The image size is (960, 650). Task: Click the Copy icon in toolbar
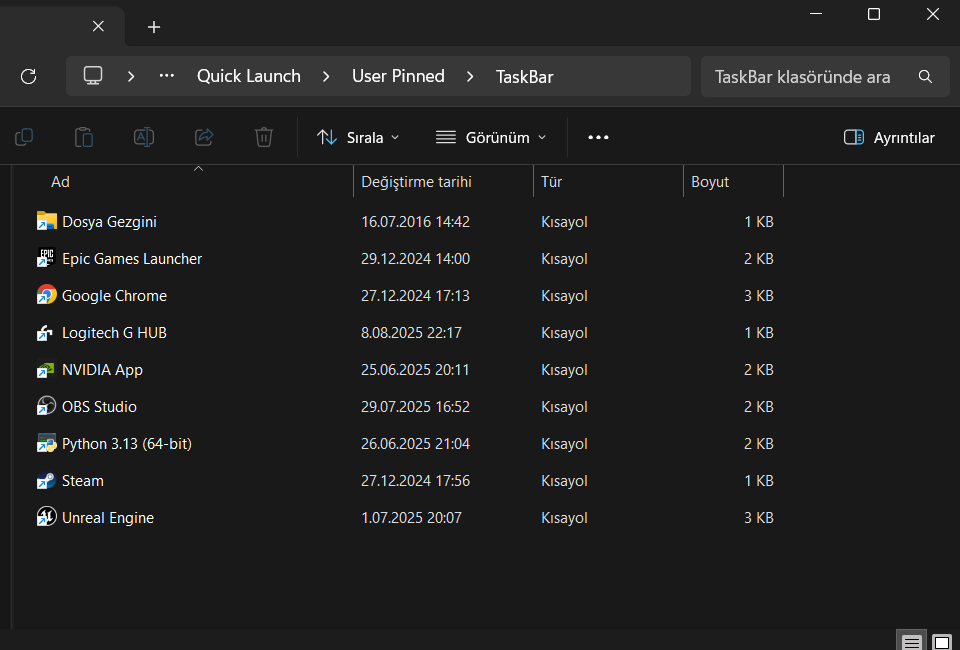[x=24, y=137]
